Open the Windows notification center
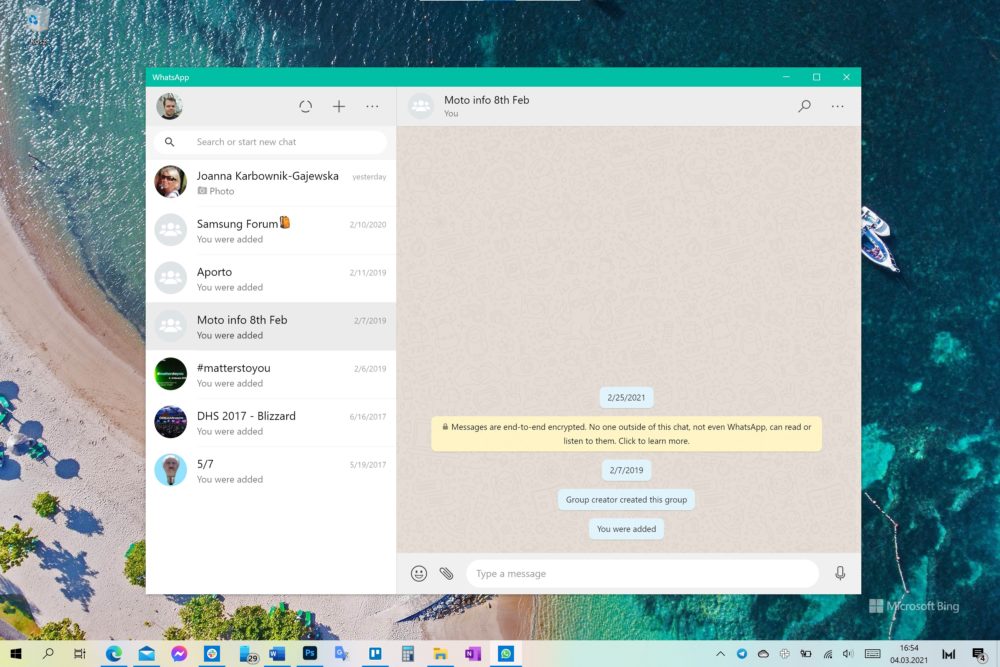The image size is (1000, 667). point(979,654)
